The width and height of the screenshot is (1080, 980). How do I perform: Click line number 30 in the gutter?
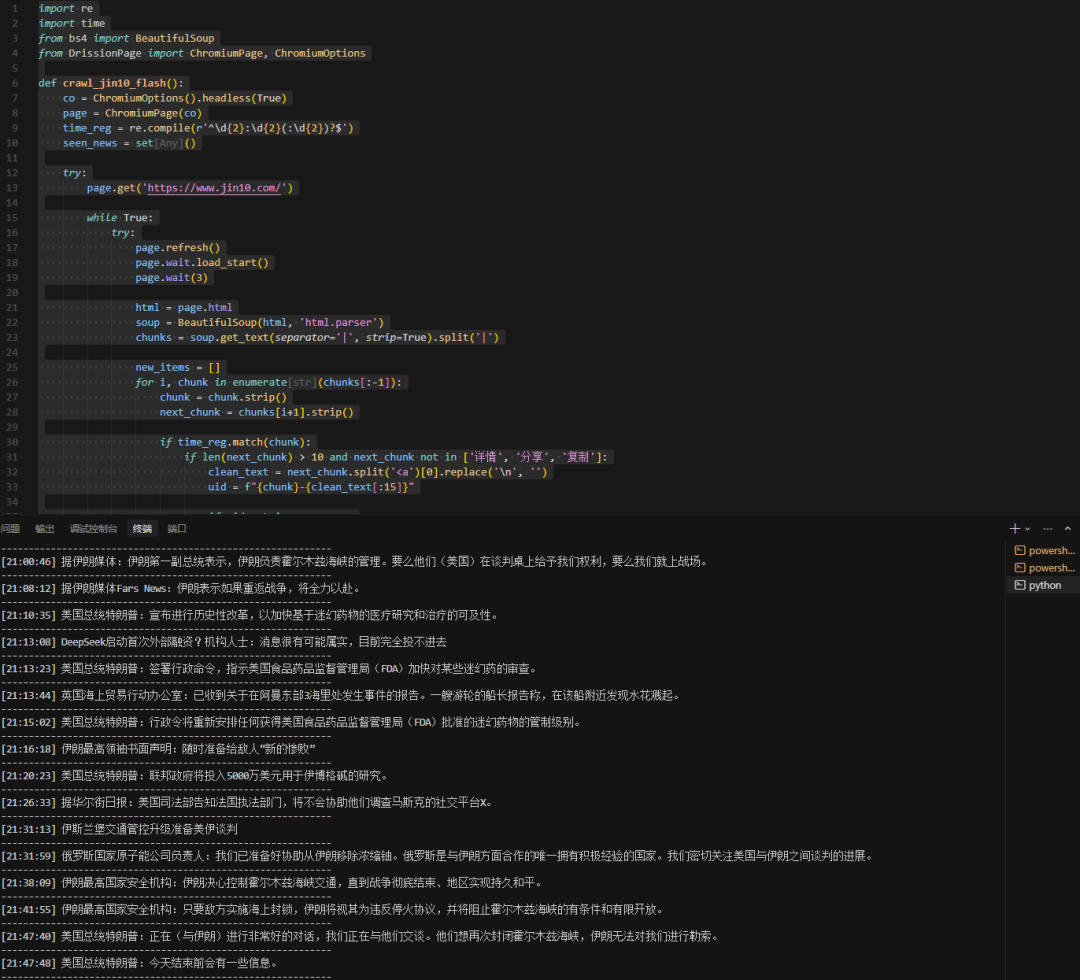(x=12, y=442)
